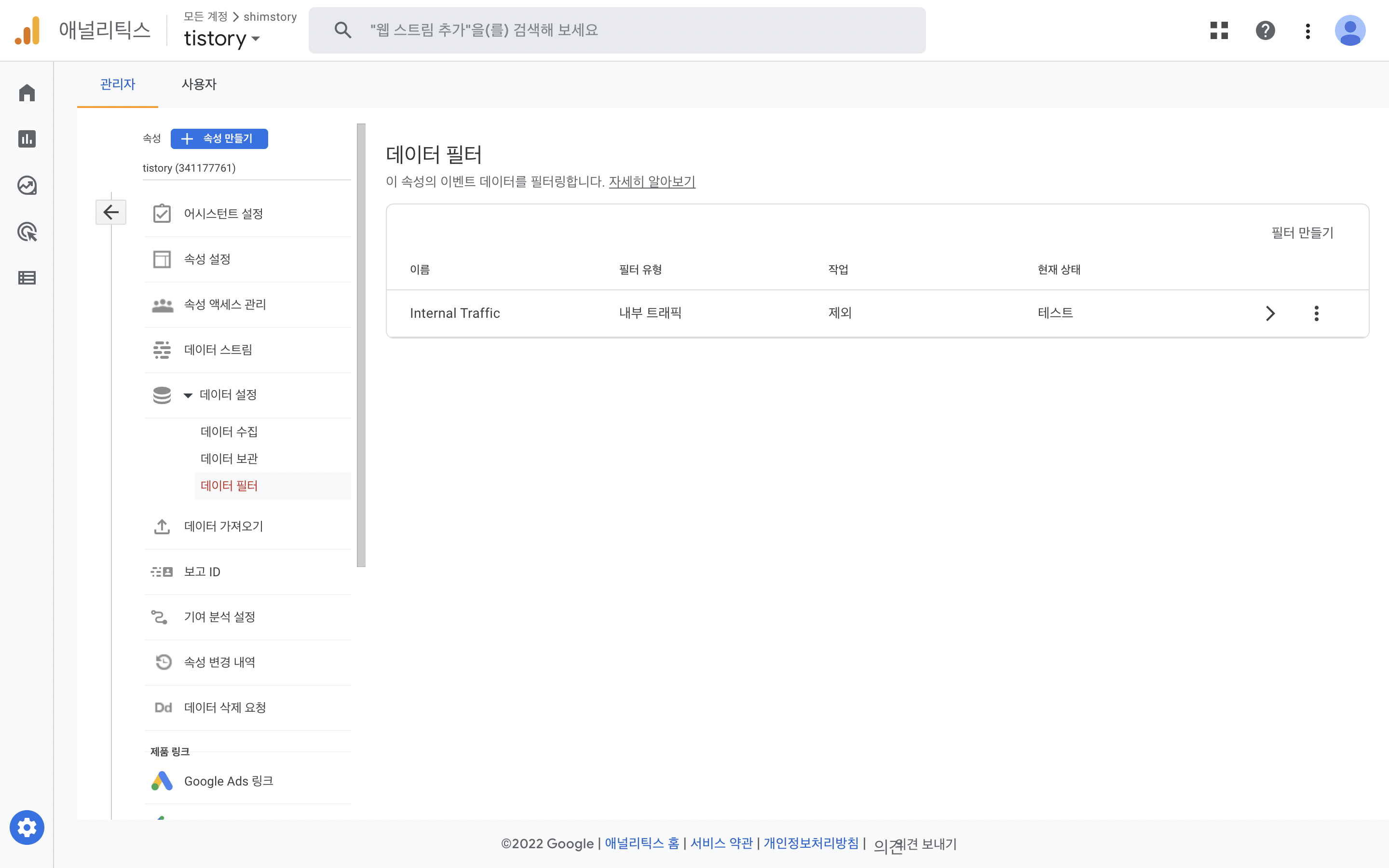Click the 속성 액세스 관리 people icon
The height and width of the screenshot is (868, 1389).
(162, 305)
